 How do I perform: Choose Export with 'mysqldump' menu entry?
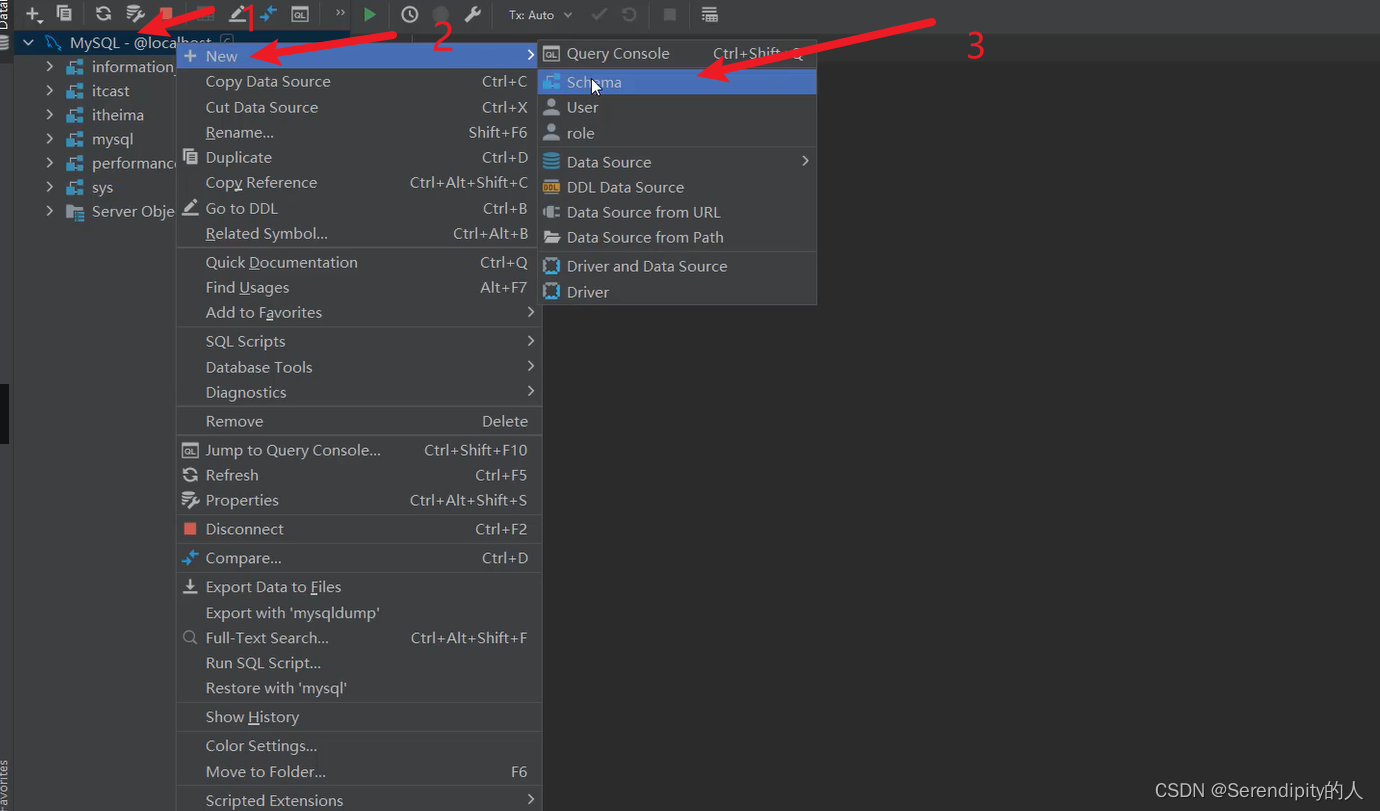tap(292, 612)
